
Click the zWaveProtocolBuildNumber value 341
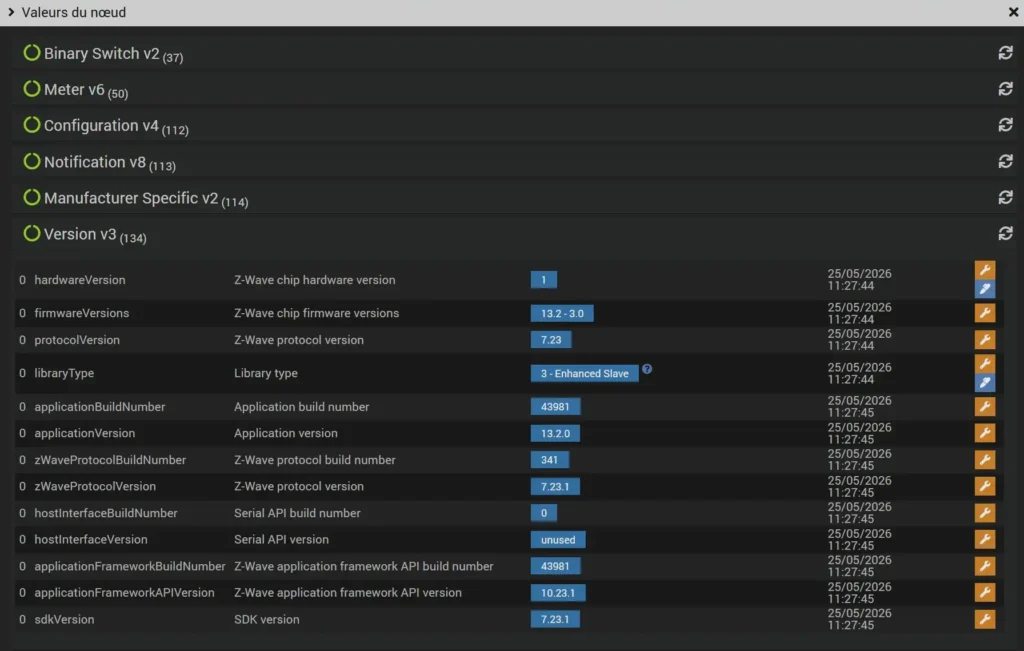(x=549, y=460)
